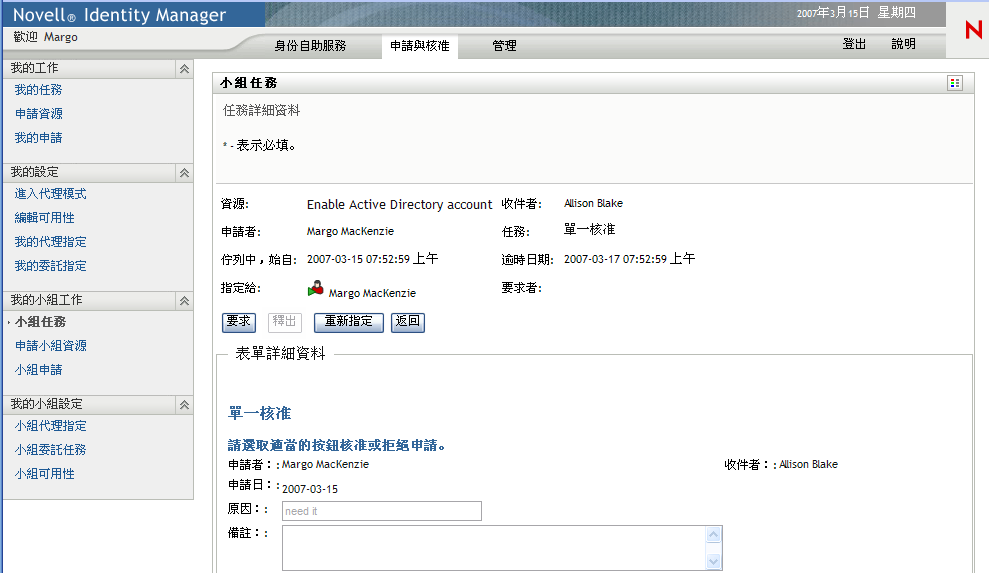Viewport: 989px width, 573px height.
Task: Click Allison Blake in the form details
Action: point(809,464)
